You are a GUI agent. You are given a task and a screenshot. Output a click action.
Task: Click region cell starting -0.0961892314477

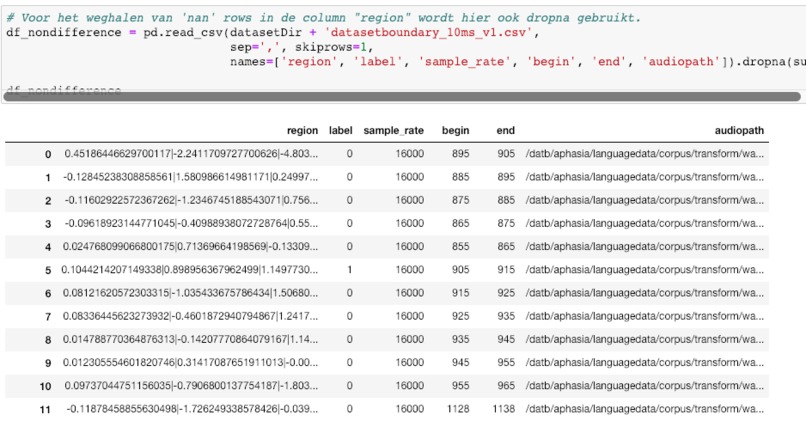coord(191,223)
